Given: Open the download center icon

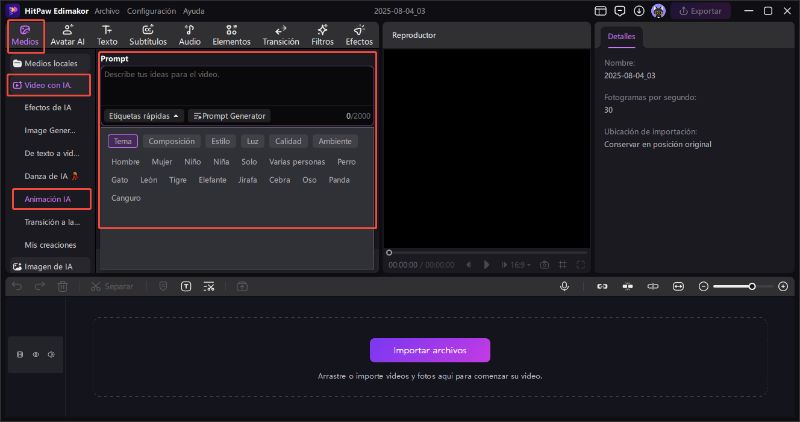Looking at the screenshot, I should point(639,11).
